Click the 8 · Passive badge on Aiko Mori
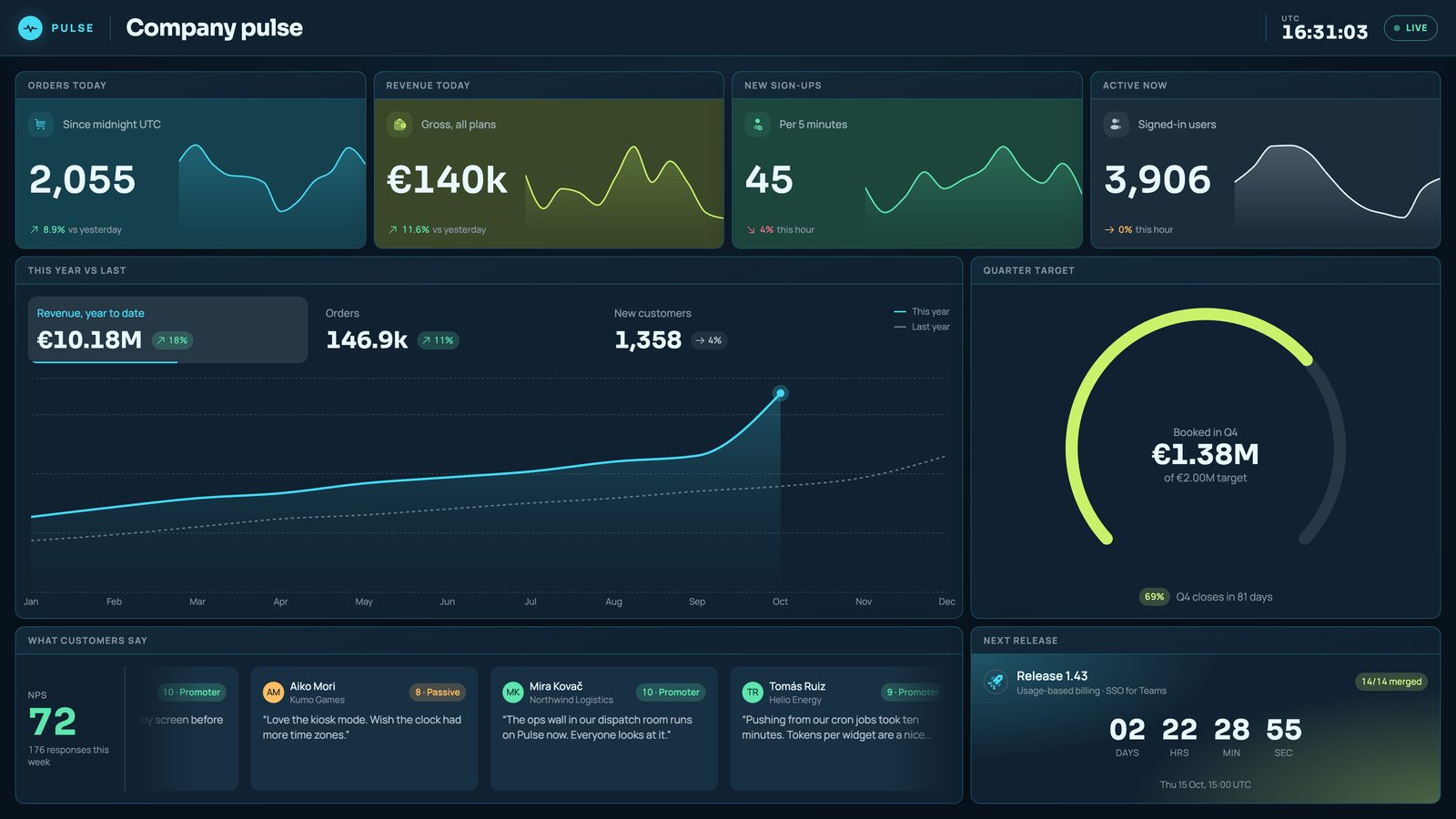The height and width of the screenshot is (819, 1456). click(x=438, y=693)
